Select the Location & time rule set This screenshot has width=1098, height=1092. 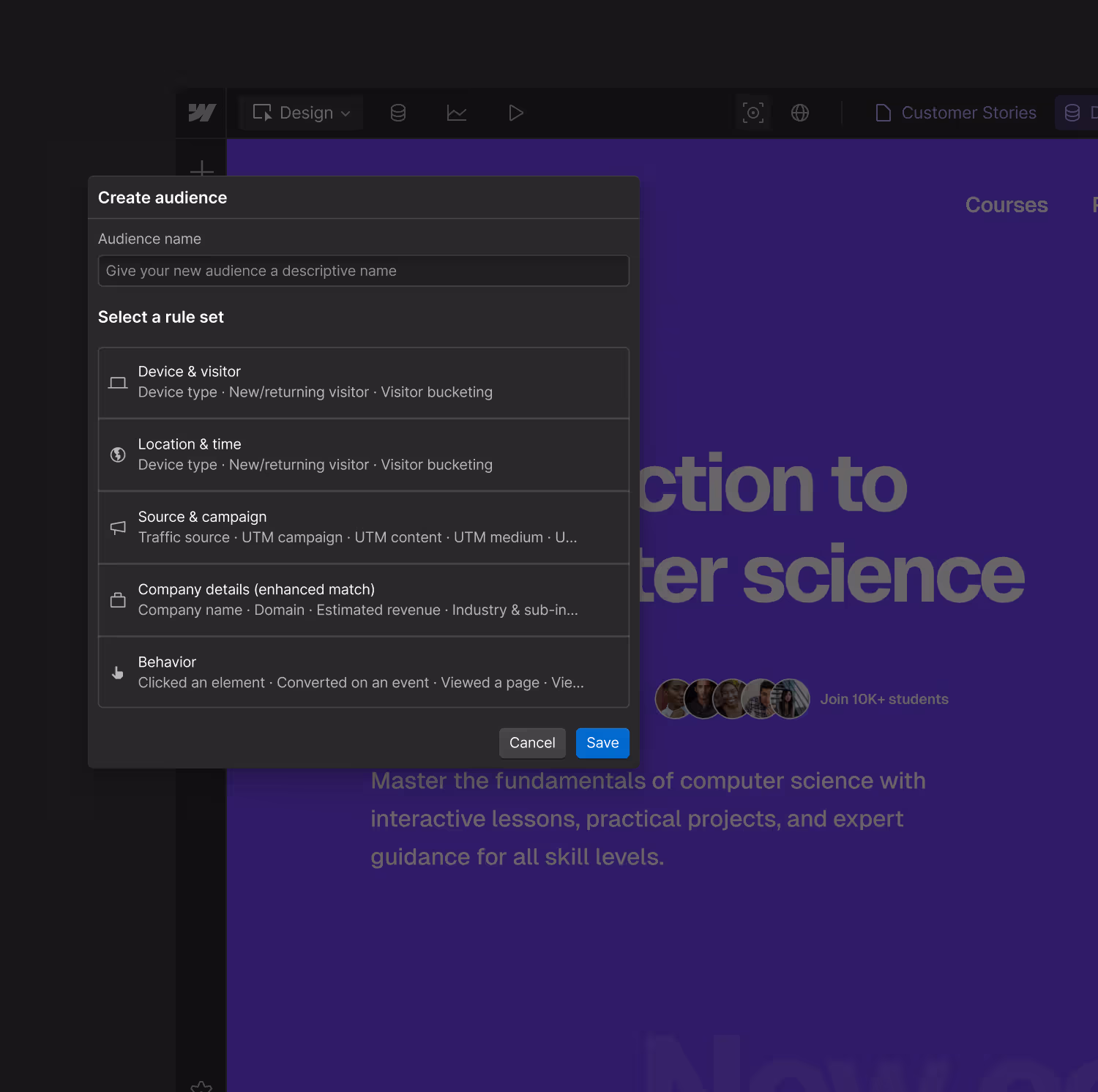click(363, 455)
